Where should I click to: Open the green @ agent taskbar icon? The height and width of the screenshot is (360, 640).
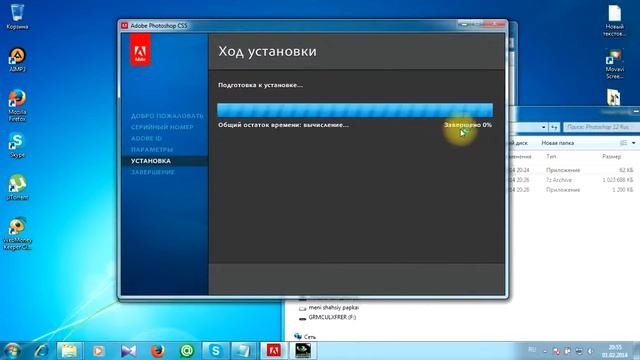[187, 351]
